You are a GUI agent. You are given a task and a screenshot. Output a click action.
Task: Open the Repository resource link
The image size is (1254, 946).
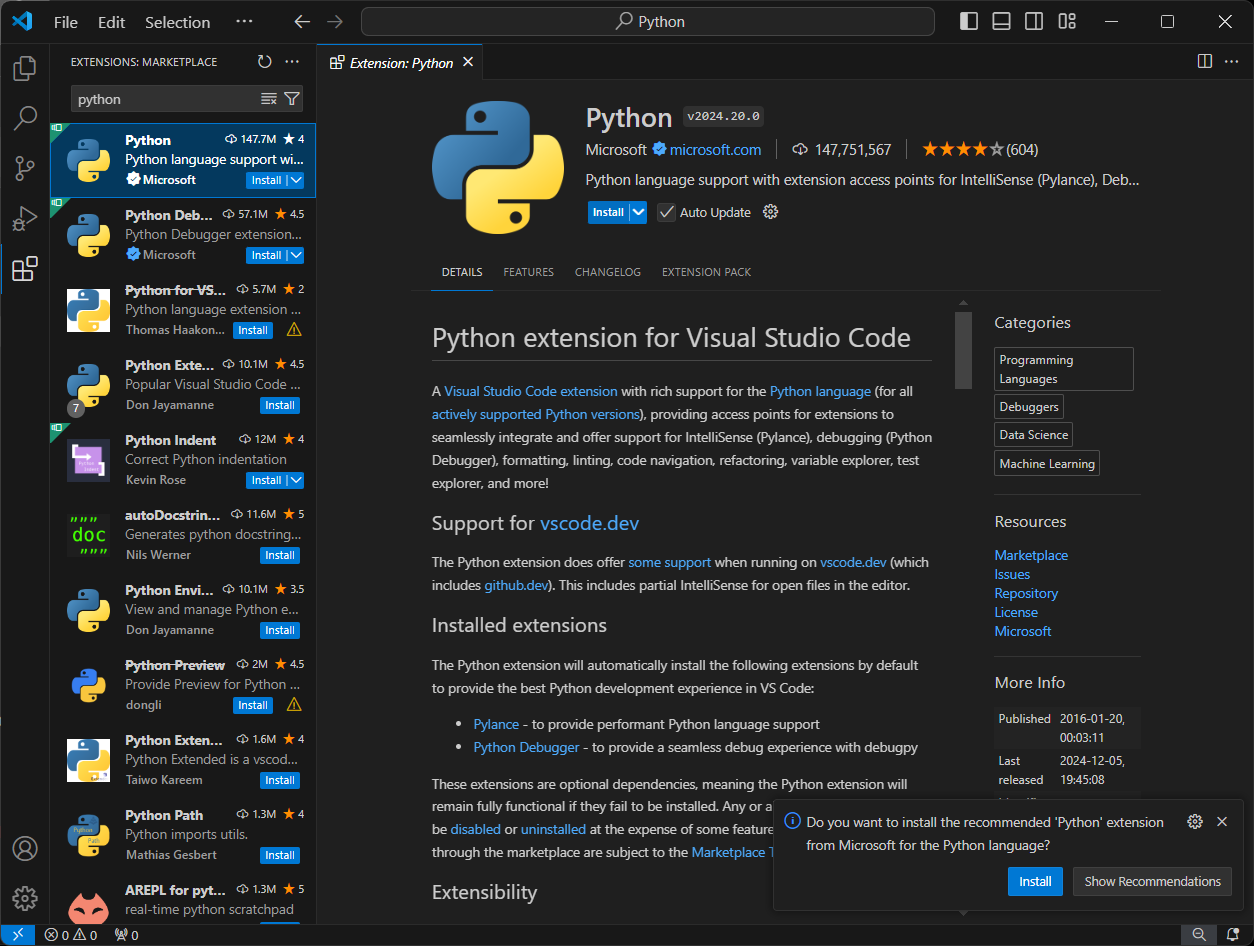[x=1026, y=593]
